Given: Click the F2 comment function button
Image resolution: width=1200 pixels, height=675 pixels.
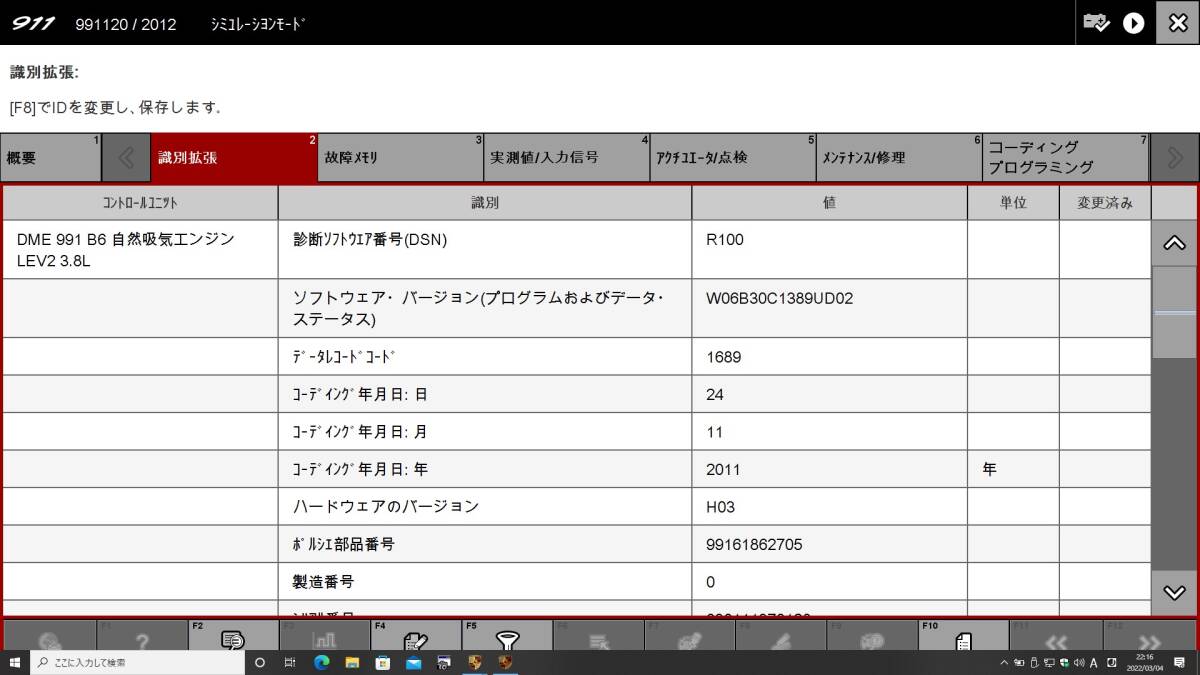Looking at the screenshot, I should click(x=232, y=637).
